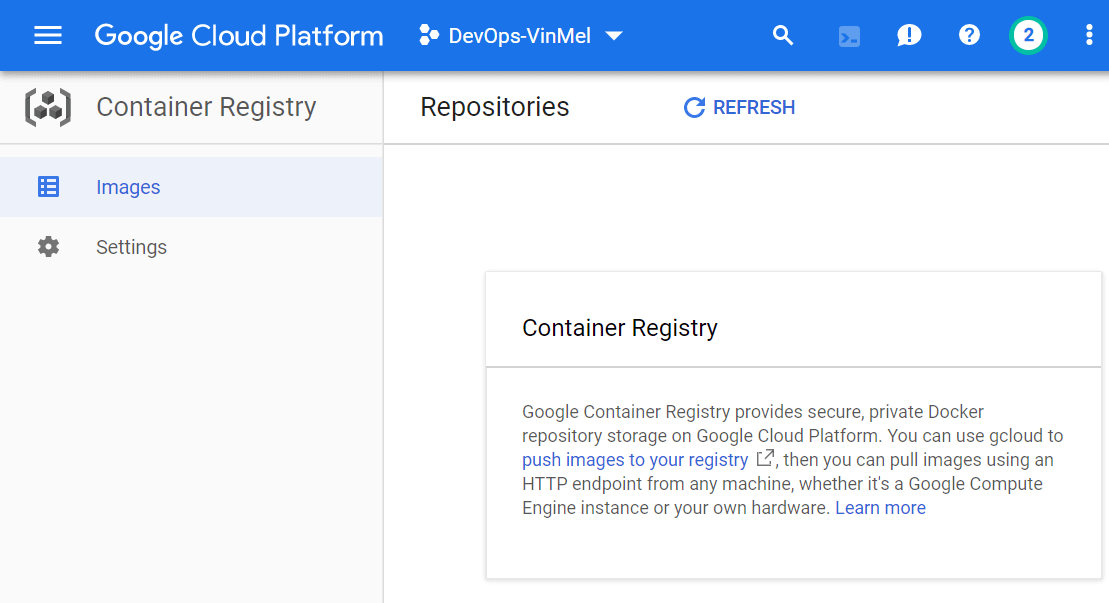Open the DevOps-VinMel project selector
This screenshot has width=1109, height=603.
520,36
